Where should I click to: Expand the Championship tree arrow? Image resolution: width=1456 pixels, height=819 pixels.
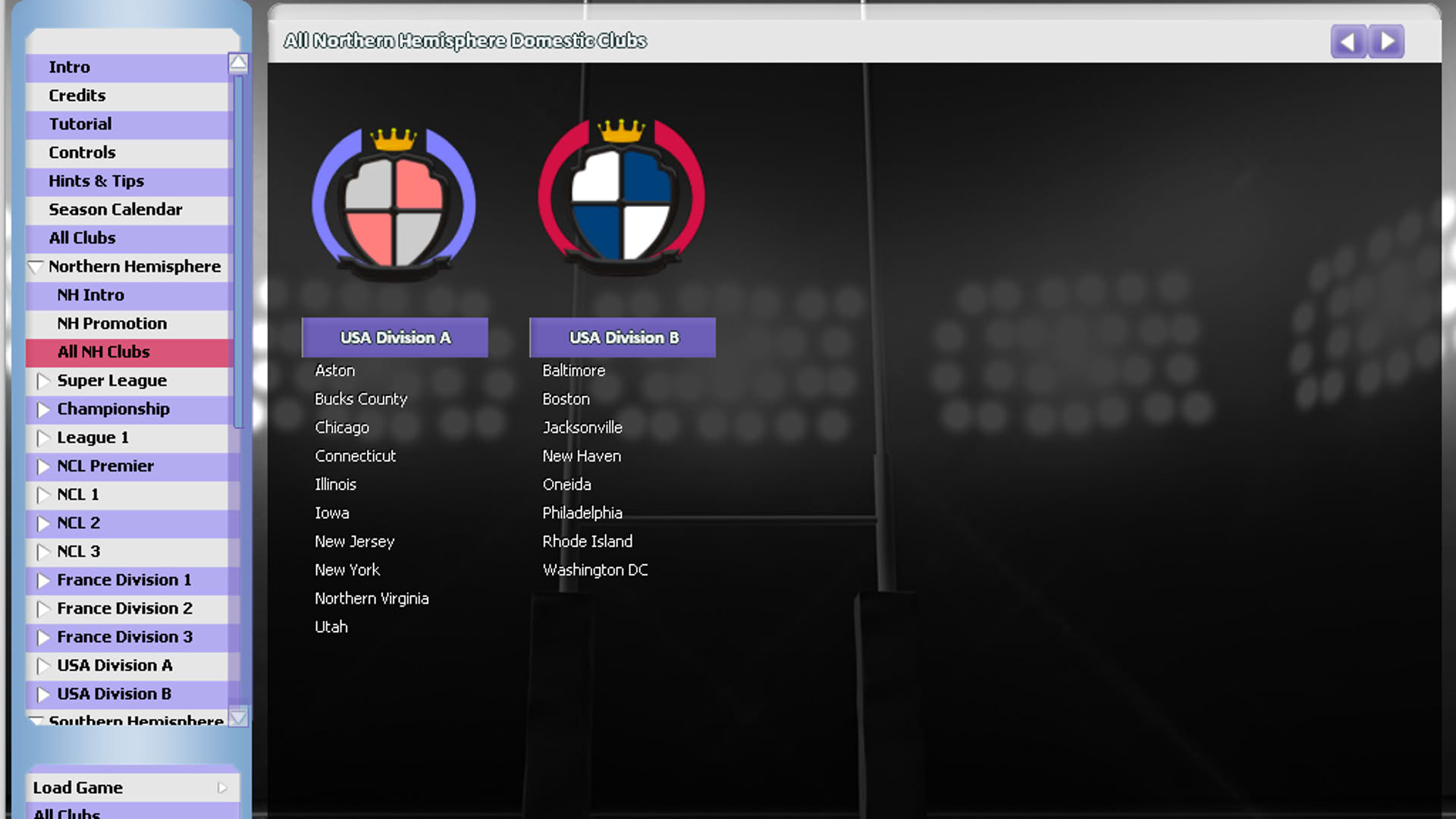(x=43, y=409)
